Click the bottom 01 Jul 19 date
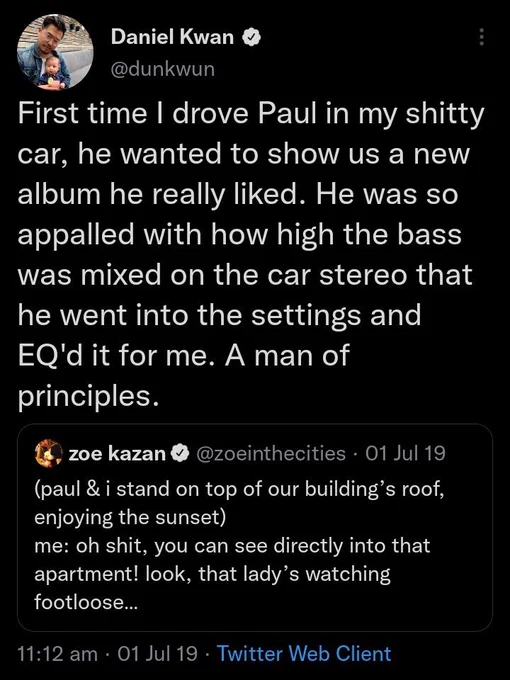 (x=157, y=654)
